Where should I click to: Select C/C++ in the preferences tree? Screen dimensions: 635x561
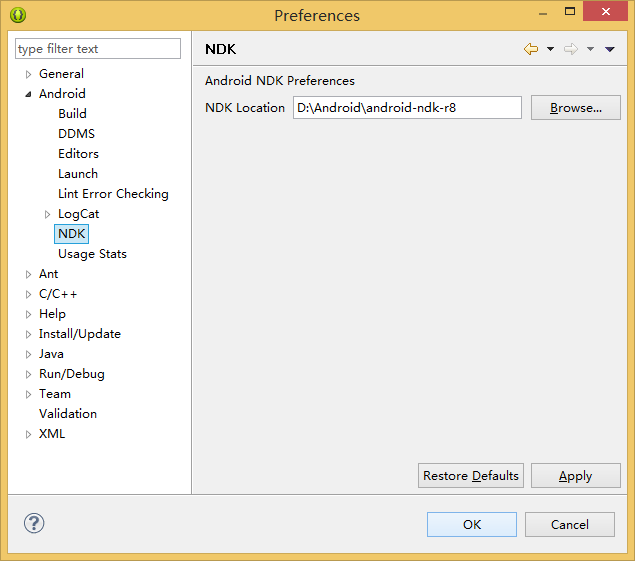tap(58, 294)
